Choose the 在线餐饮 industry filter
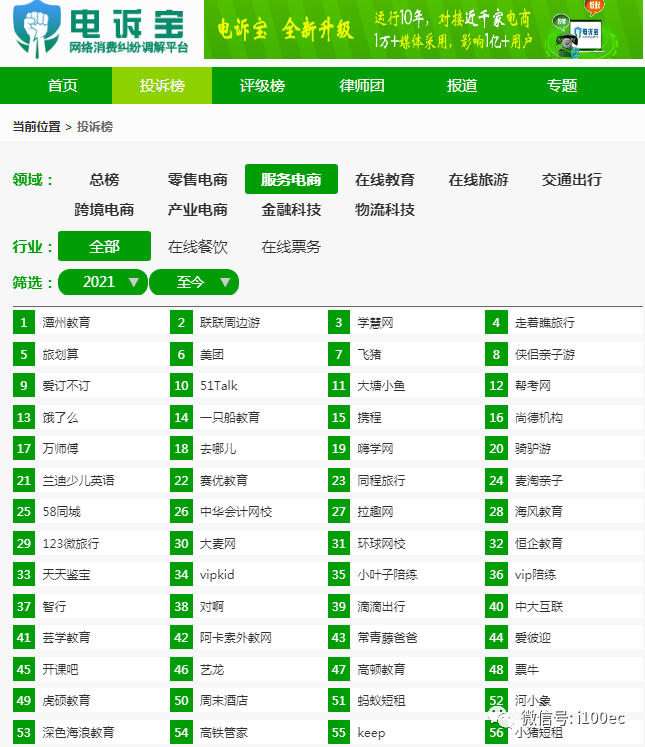The image size is (645, 747). pos(198,246)
